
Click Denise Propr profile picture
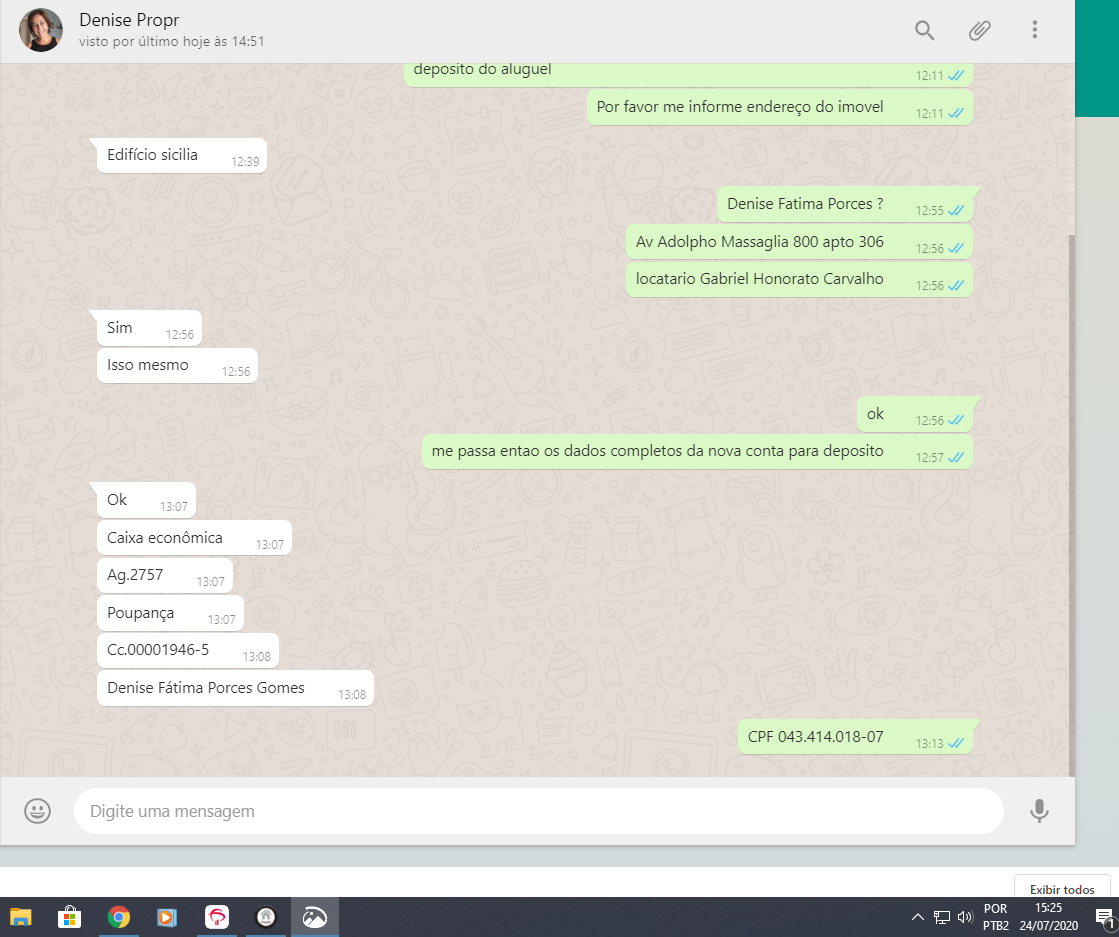pyautogui.click(x=41, y=30)
